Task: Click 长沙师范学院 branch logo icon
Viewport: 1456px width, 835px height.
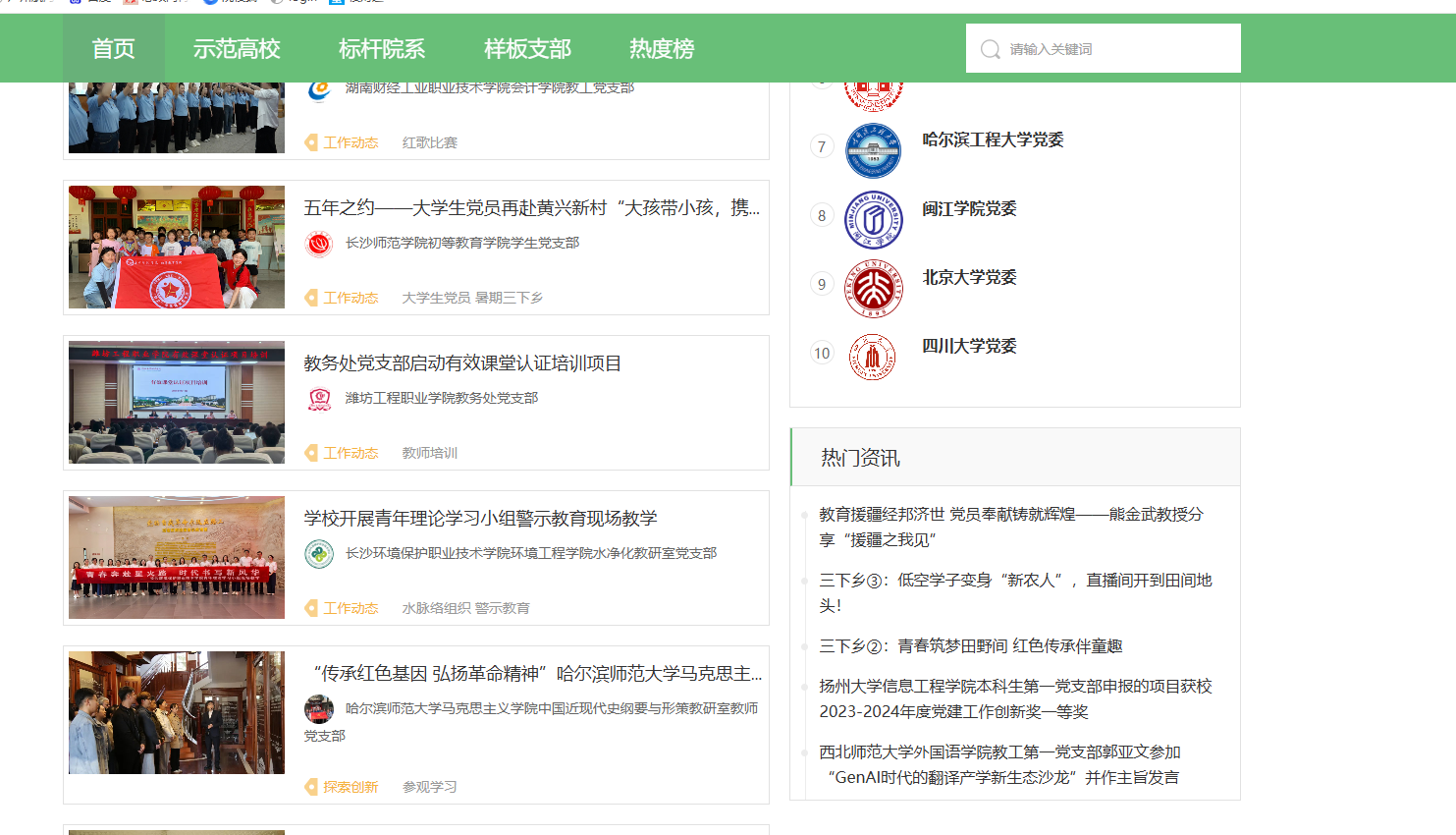Action: [x=319, y=244]
